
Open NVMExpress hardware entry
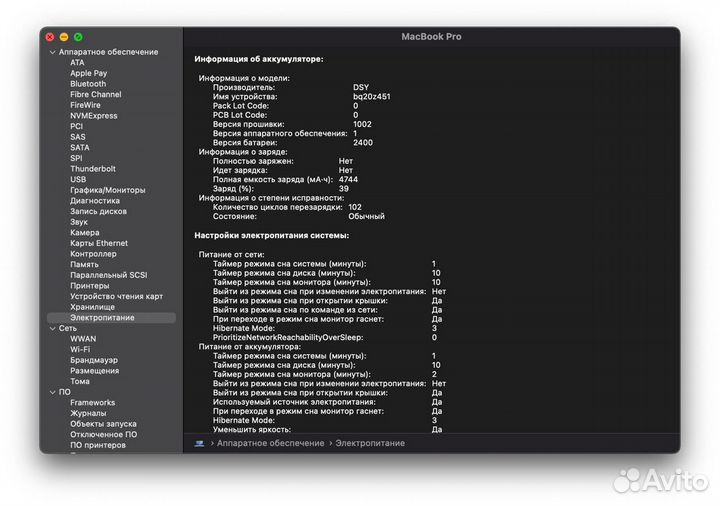click(93, 116)
